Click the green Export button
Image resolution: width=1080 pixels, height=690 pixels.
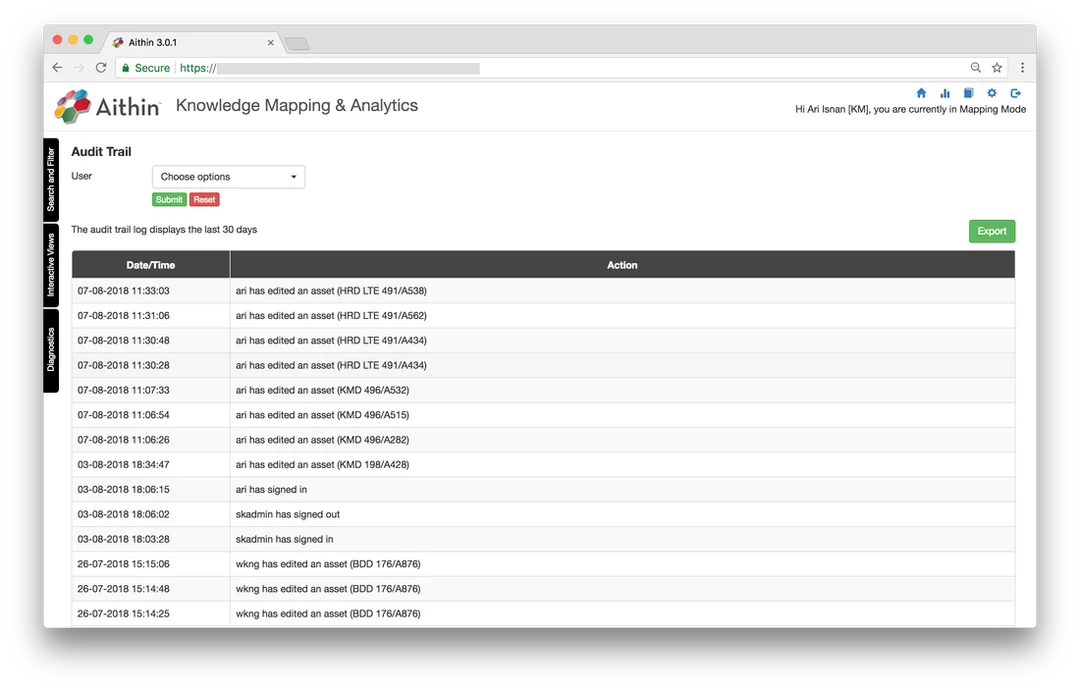coord(992,231)
